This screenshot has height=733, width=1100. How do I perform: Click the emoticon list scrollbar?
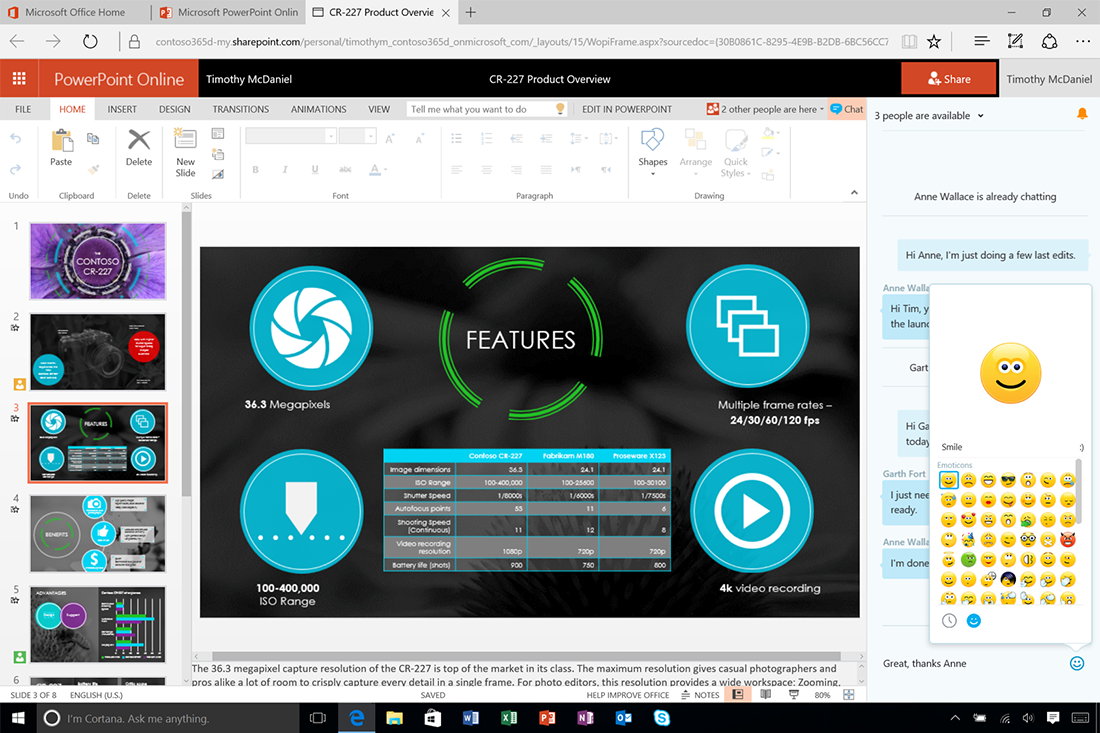(x=1078, y=490)
